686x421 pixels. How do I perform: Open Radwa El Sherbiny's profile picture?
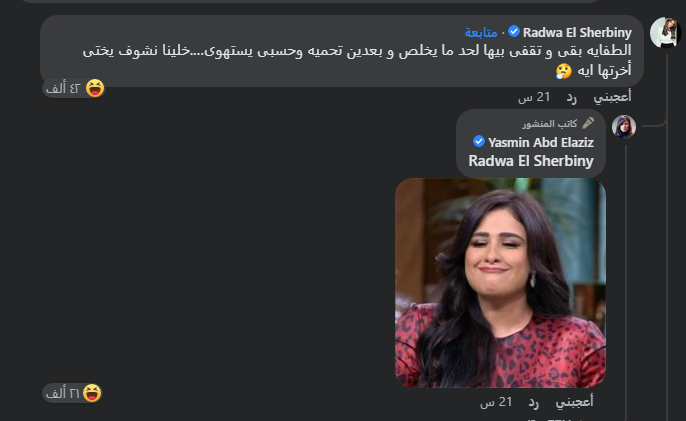point(665,32)
